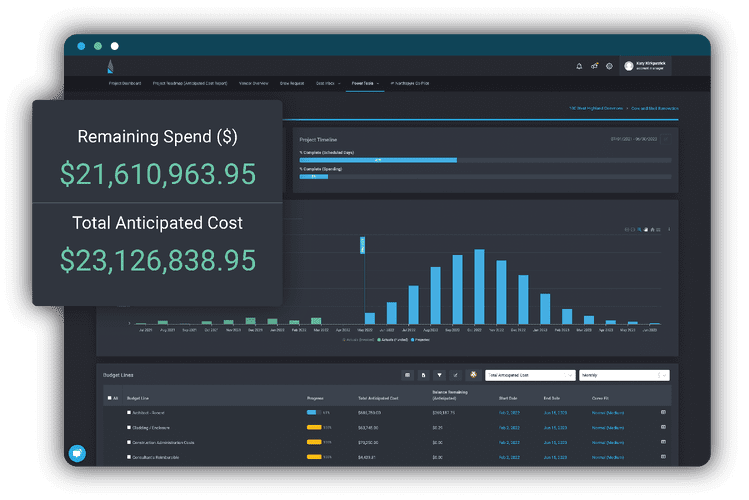Image resolution: width=749 pixels, height=500 pixels.
Task: Click the Progress column header
Action: pyautogui.click(x=315, y=398)
